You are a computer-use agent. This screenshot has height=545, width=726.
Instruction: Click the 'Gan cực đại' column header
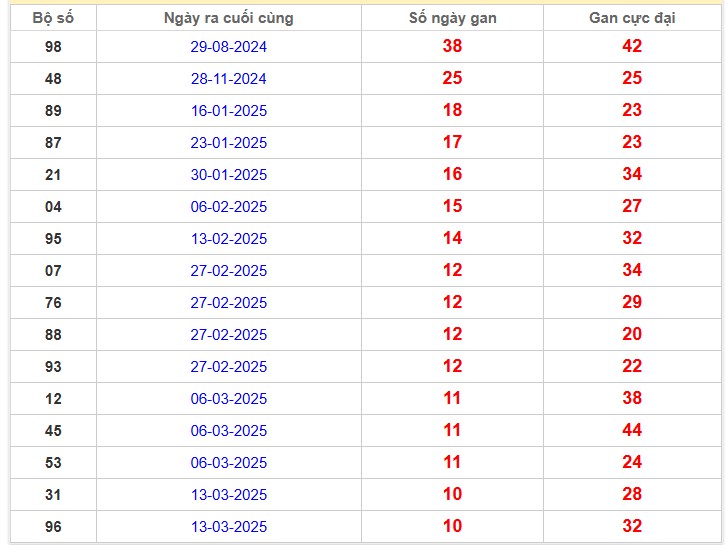pyautogui.click(x=632, y=18)
